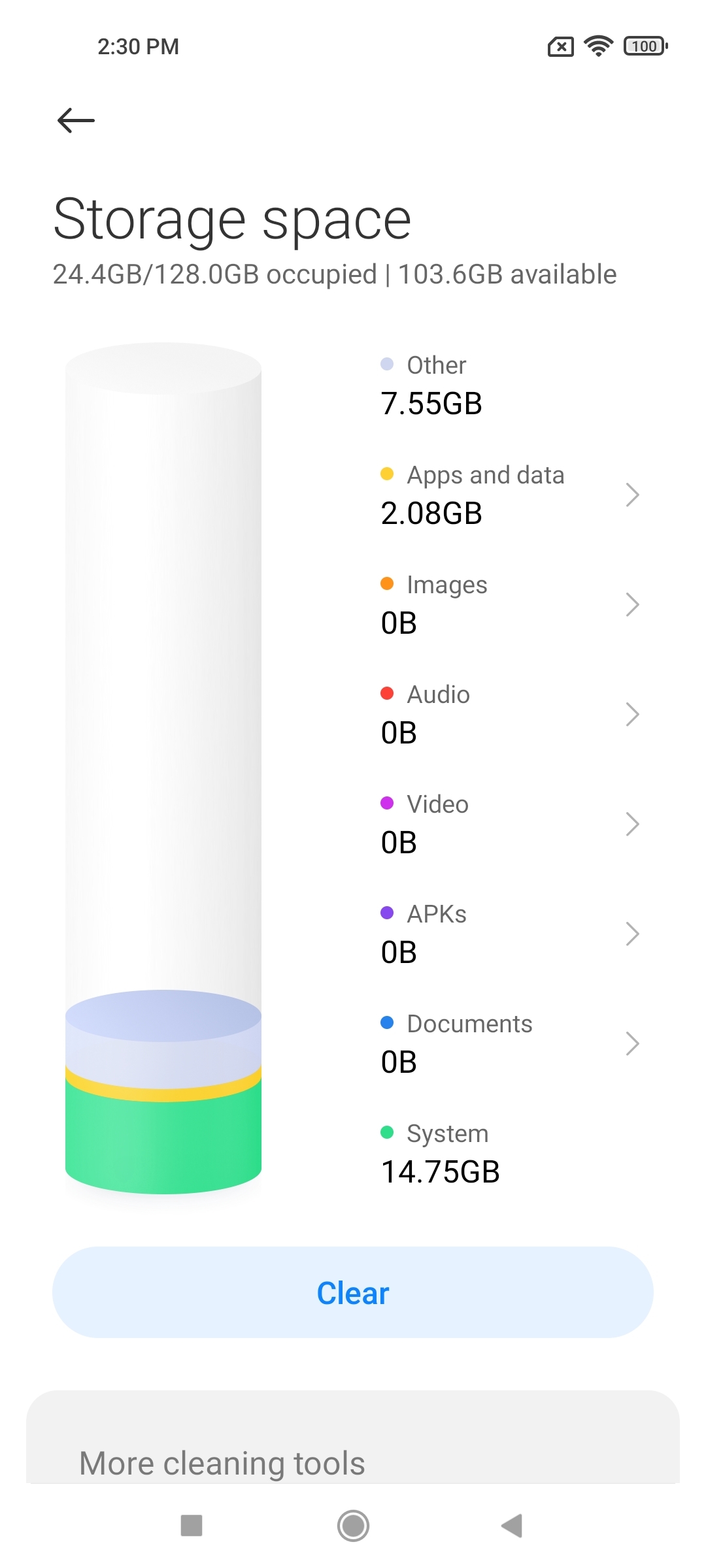Select the Other 7.55GB entry

point(431,385)
